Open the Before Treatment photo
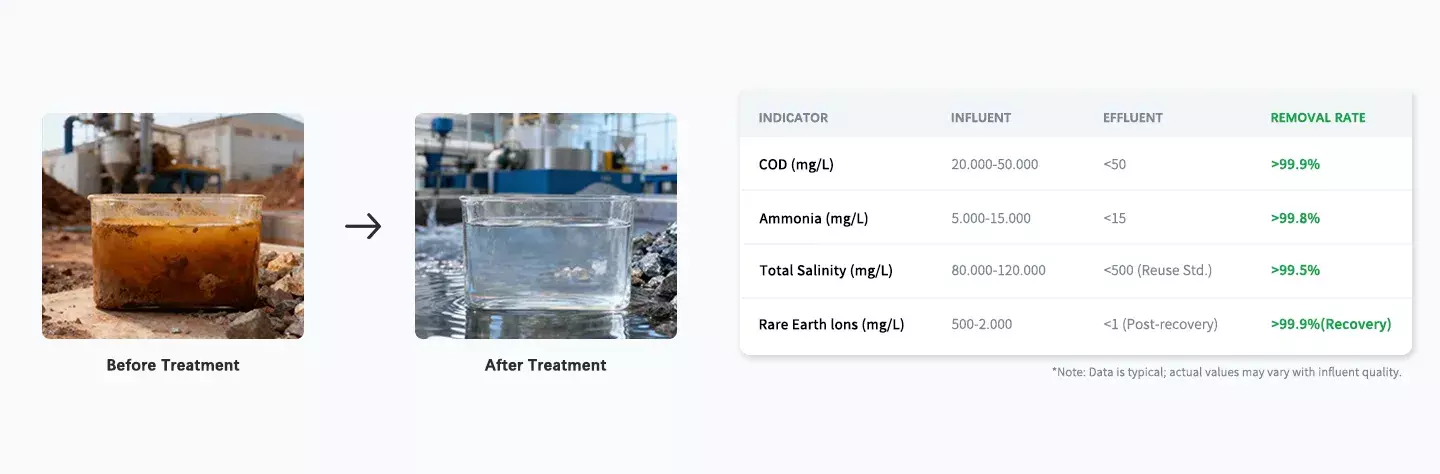 [173, 225]
